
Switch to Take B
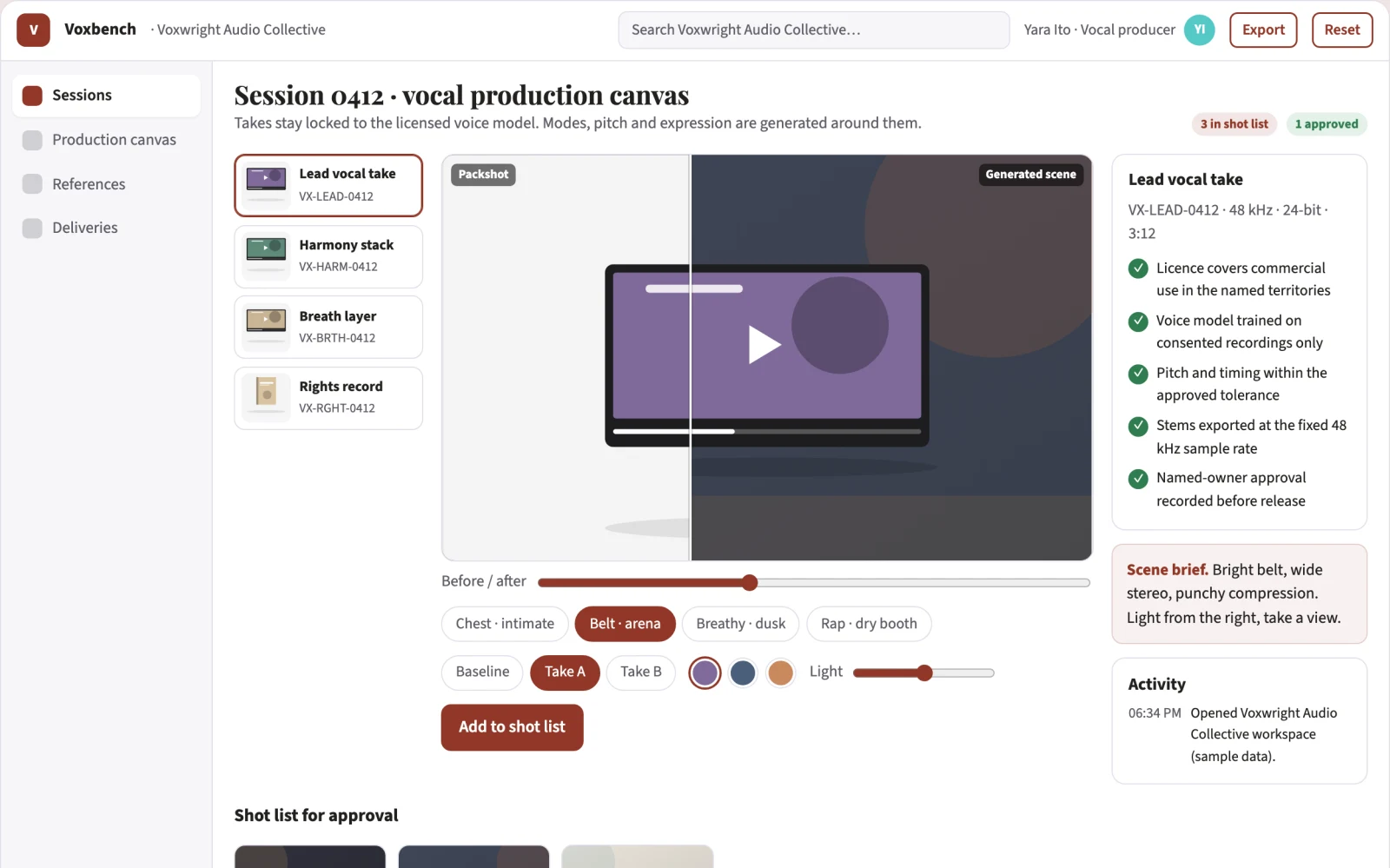[x=641, y=673]
